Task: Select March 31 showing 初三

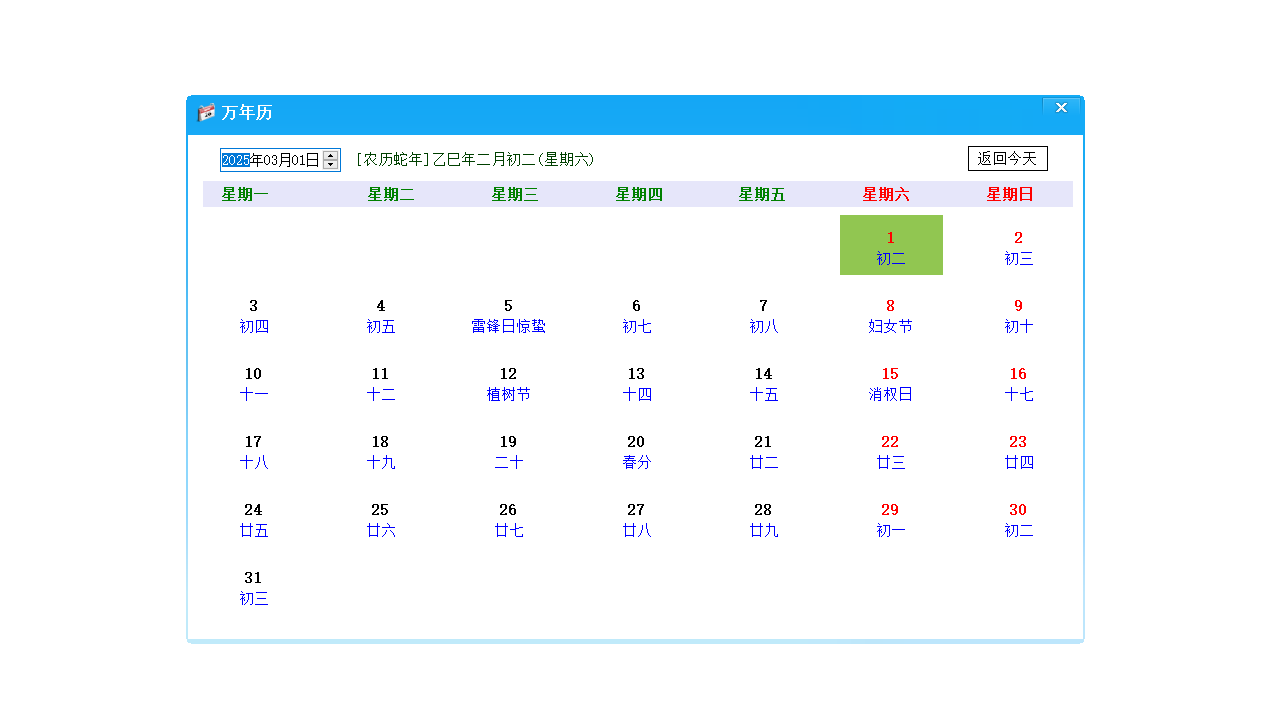Action: pos(253,588)
